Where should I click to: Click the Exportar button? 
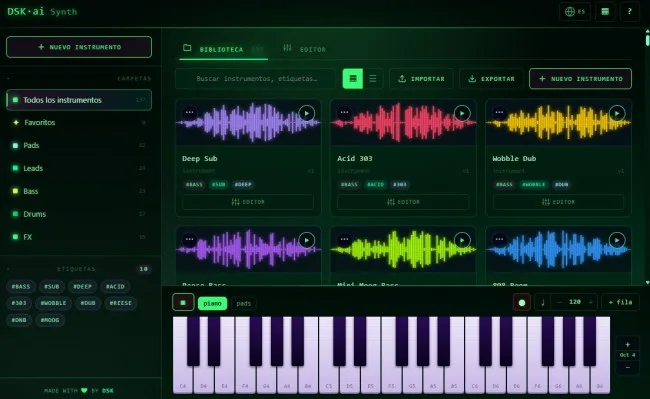[491, 79]
